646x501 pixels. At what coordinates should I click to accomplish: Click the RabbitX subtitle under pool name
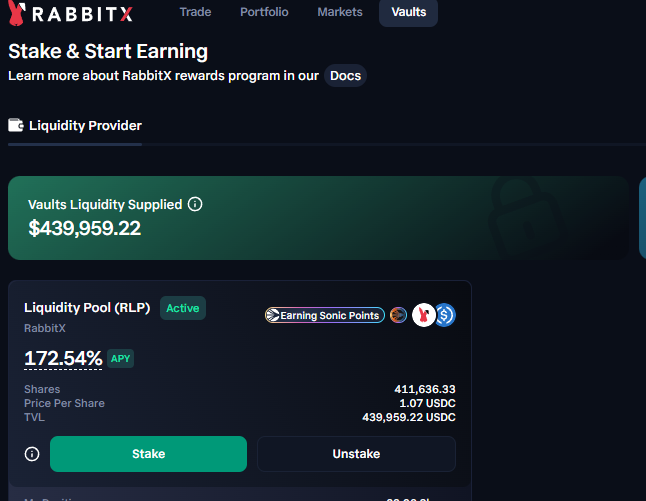tap(44, 328)
